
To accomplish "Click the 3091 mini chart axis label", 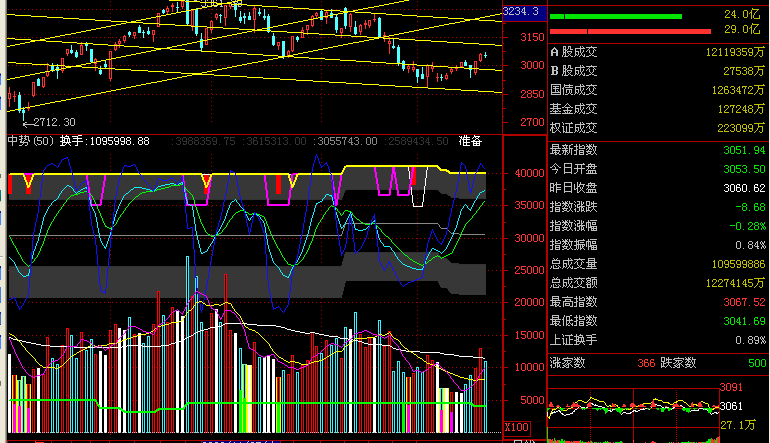I will tap(731, 388).
